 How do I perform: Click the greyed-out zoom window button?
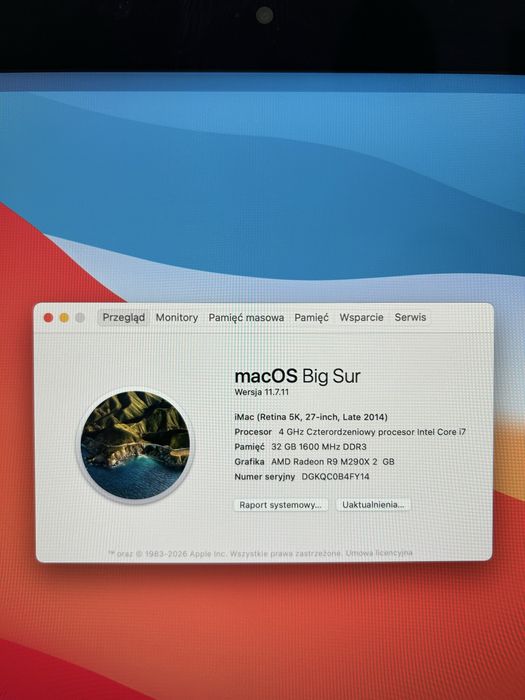click(80, 318)
